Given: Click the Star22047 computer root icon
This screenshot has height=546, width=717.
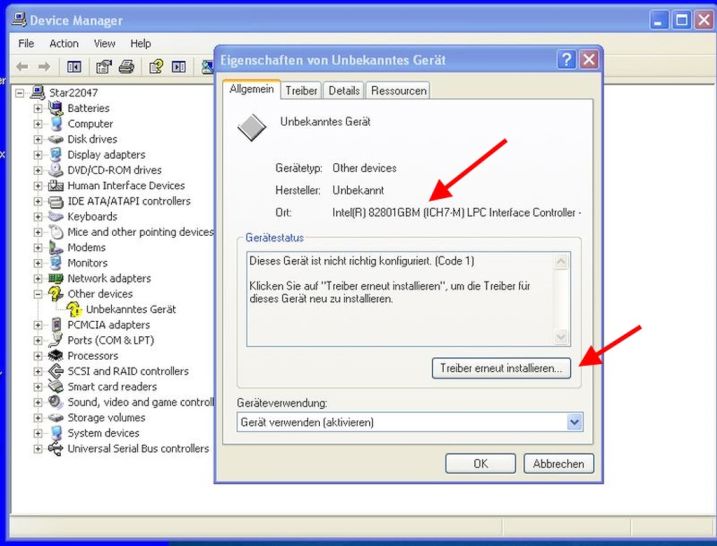Looking at the screenshot, I should coord(37,92).
